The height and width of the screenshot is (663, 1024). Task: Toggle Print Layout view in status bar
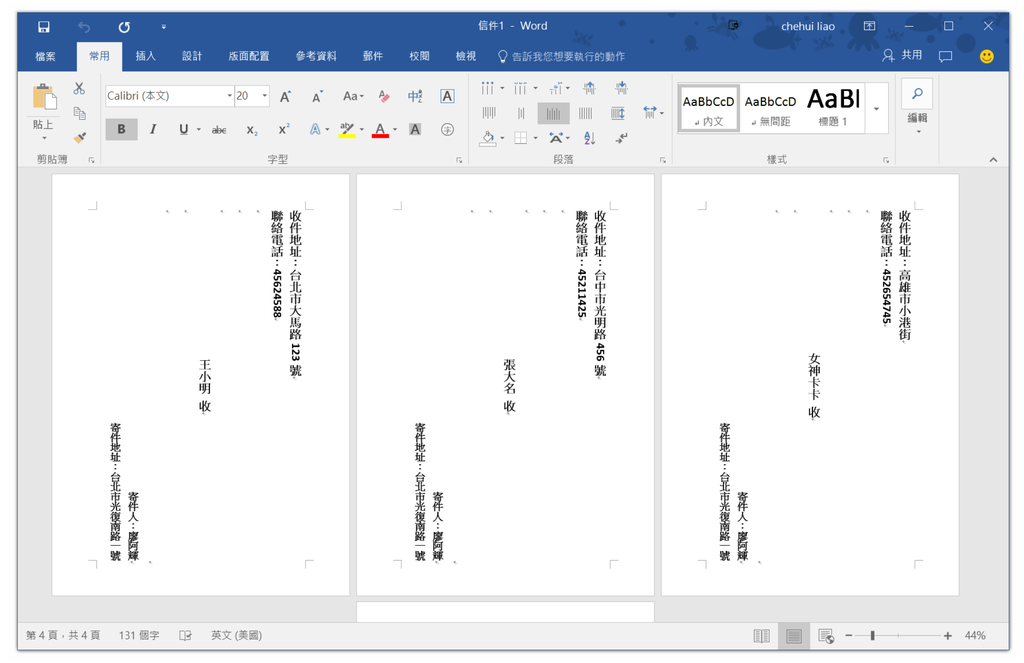[794, 636]
